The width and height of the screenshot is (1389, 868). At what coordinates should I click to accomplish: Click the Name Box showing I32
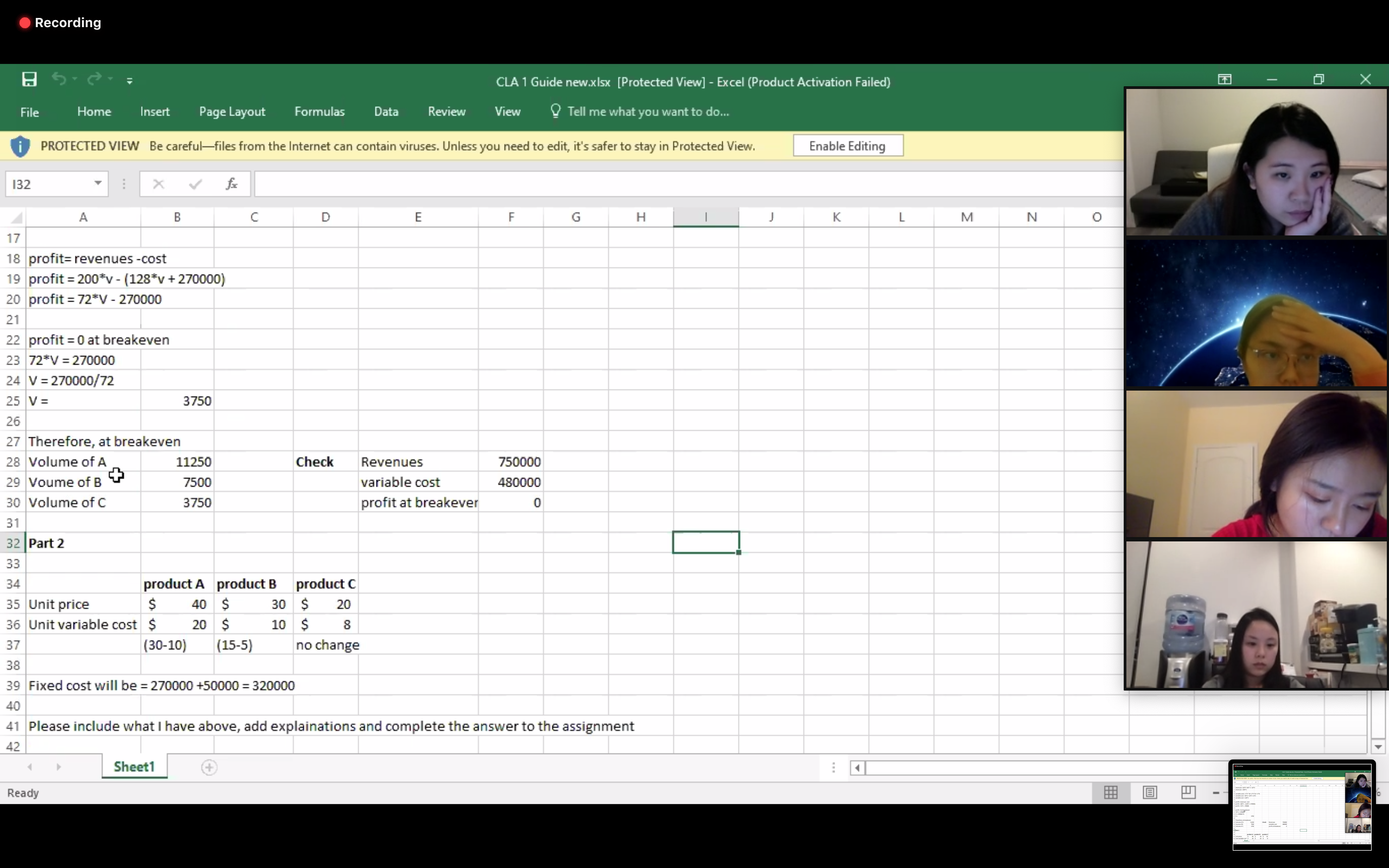click(48, 184)
